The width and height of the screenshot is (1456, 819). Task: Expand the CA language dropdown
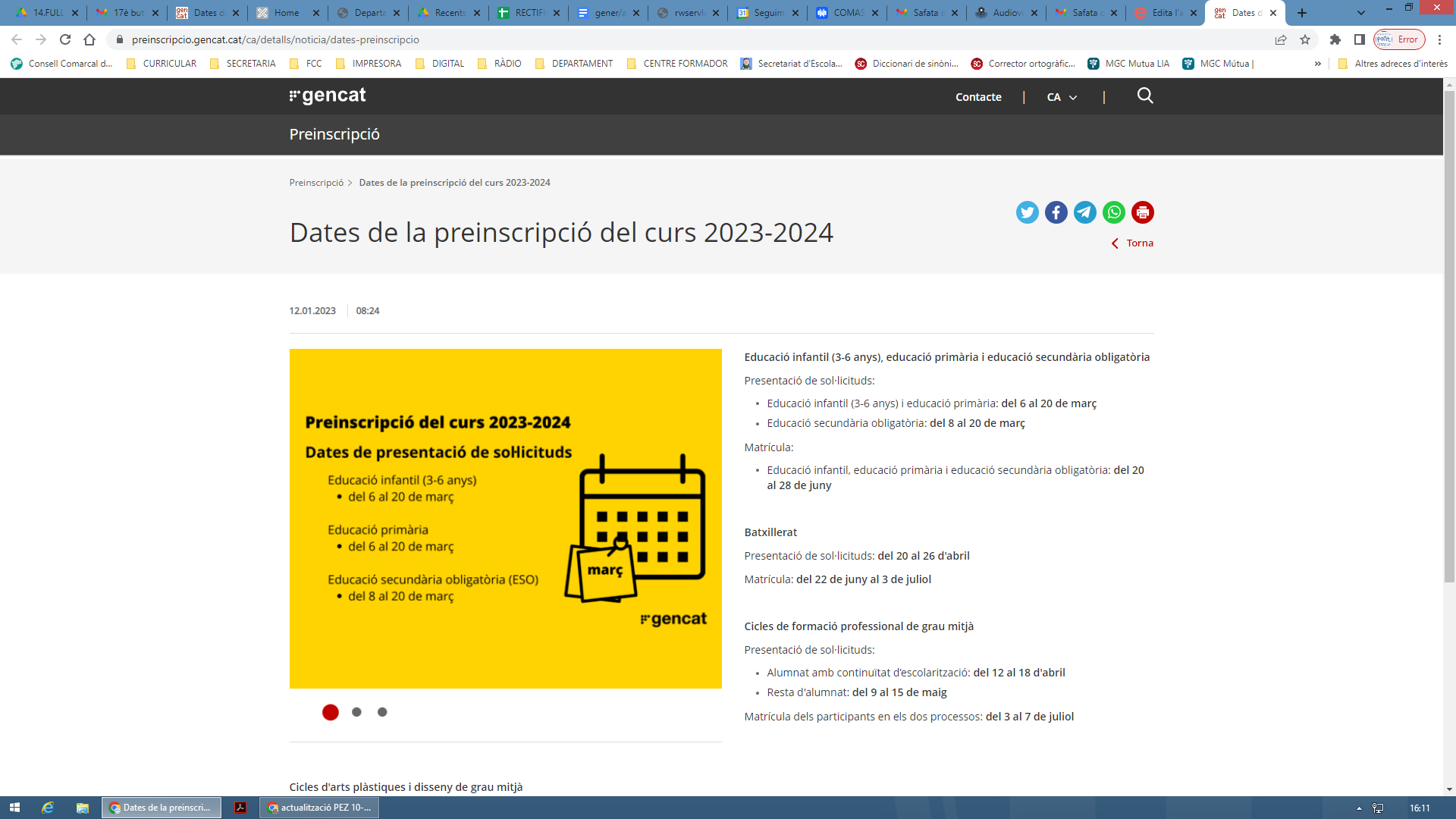[x=1062, y=97]
